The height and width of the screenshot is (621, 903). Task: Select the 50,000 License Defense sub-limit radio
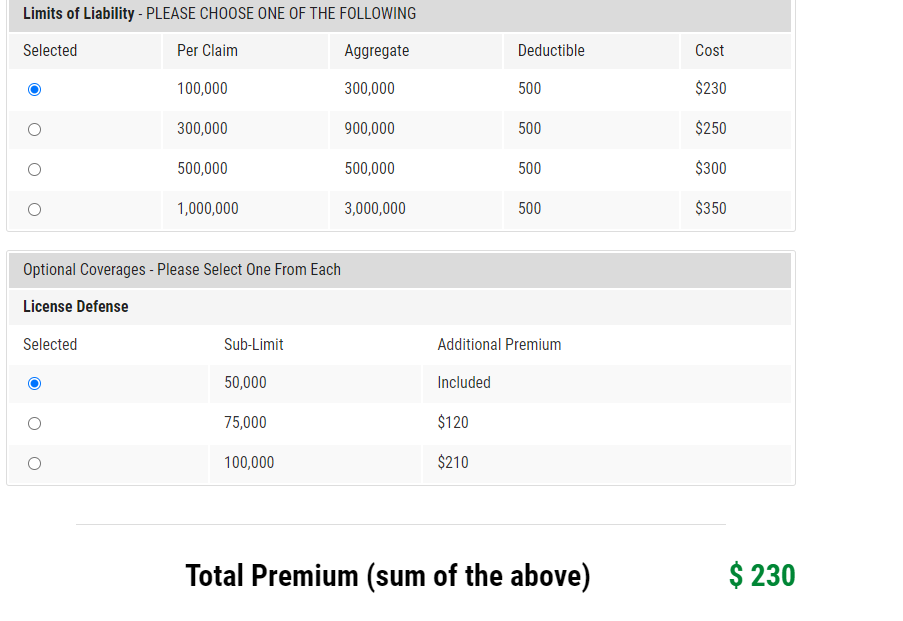[x=35, y=383]
